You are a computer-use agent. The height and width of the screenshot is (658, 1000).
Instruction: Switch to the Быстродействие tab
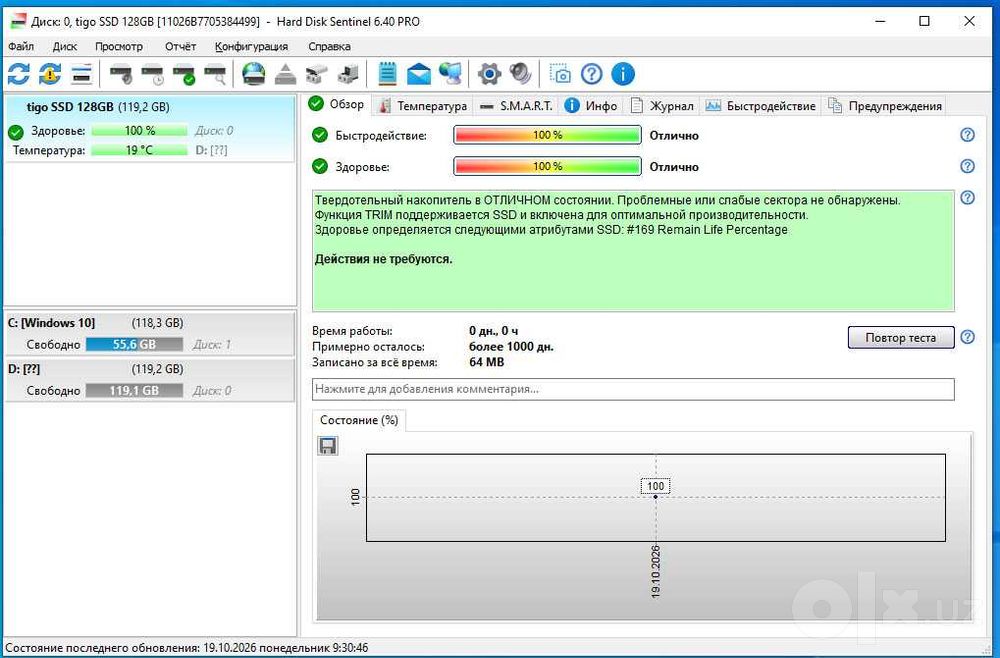click(761, 106)
